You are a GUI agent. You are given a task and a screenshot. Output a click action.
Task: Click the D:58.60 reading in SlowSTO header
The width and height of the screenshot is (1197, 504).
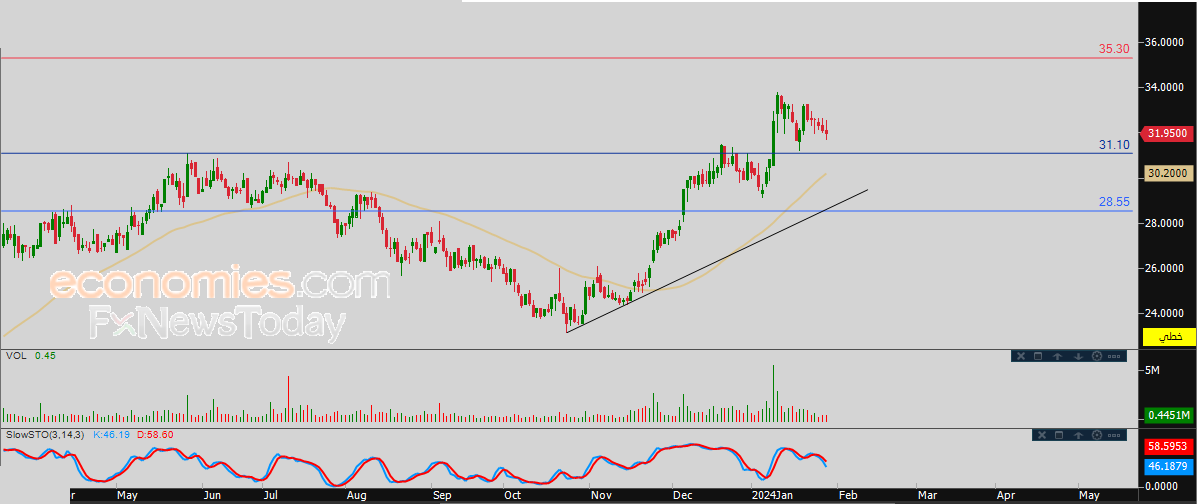156,435
